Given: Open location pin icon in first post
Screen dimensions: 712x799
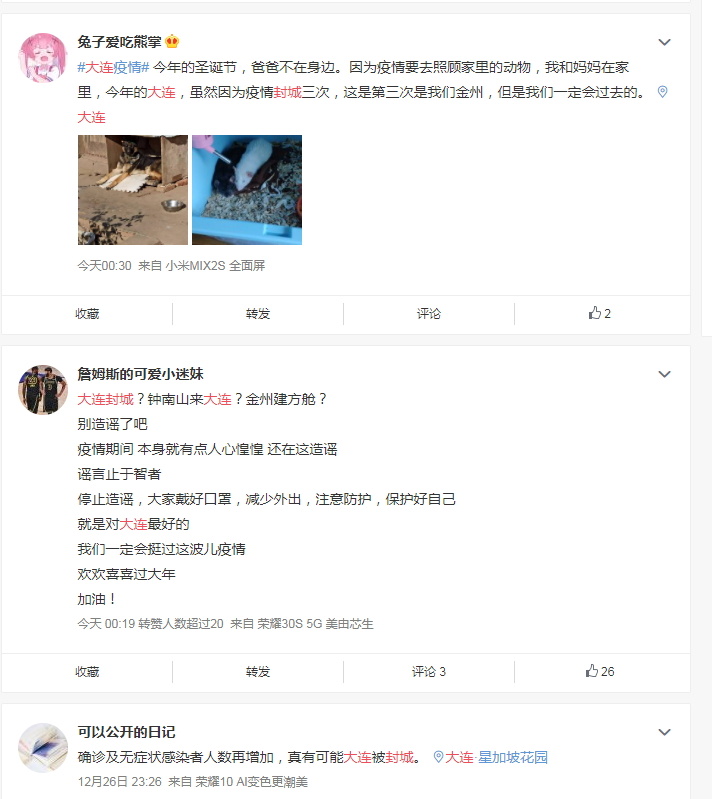Looking at the screenshot, I should pyautogui.click(x=662, y=92).
